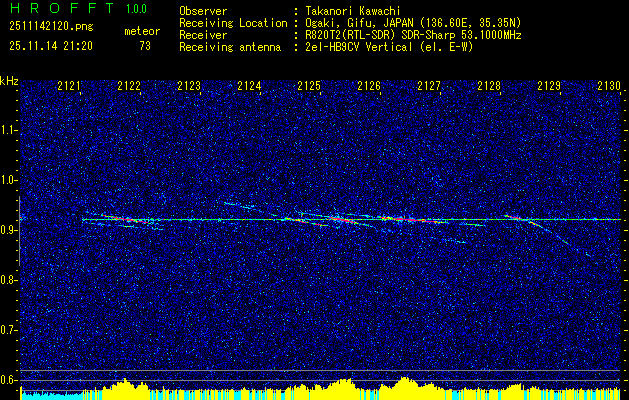Click the 0.9 kHz axis label

tap(9, 230)
